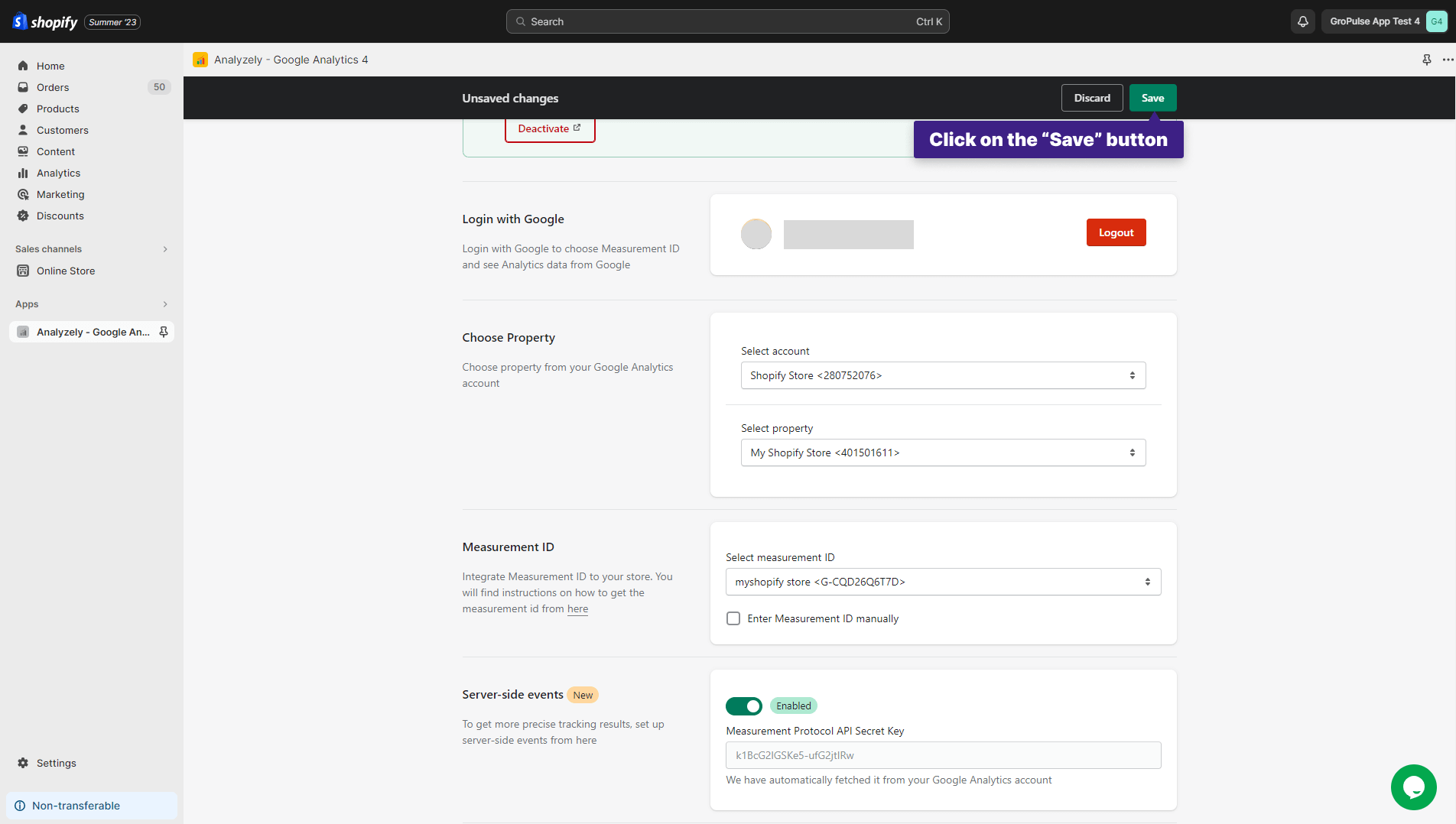Click the Analytics bar chart icon
The image size is (1456, 824).
point(23,173)
